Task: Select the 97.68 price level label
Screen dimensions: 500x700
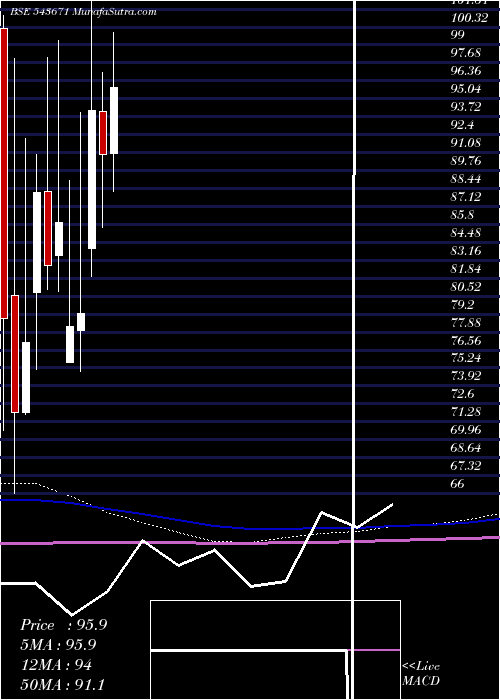Action: point(466,53)
